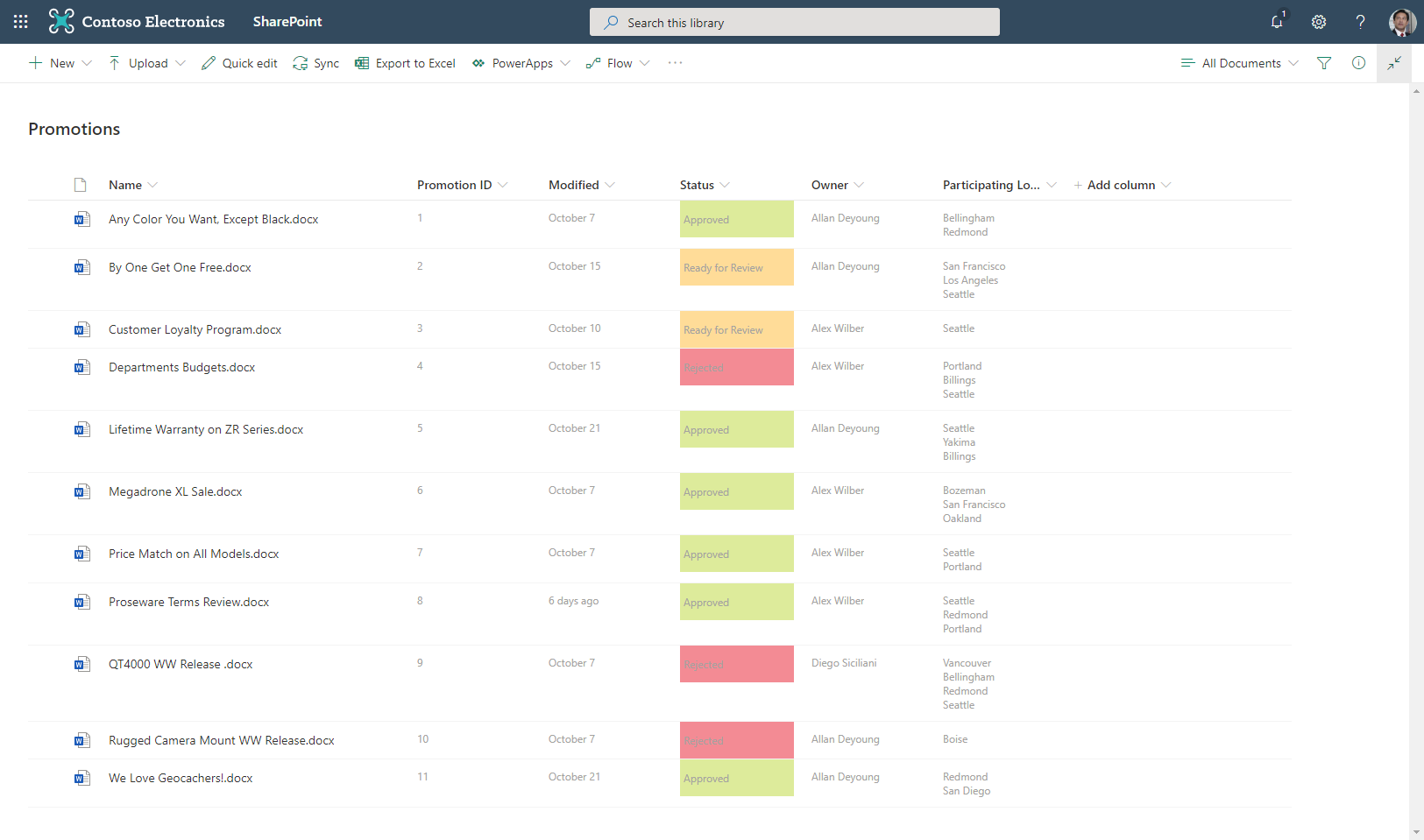This screenshot has height=840, width=1424.
Task: Open the toolbar more options ellipsis
Action: pos(675,63)
